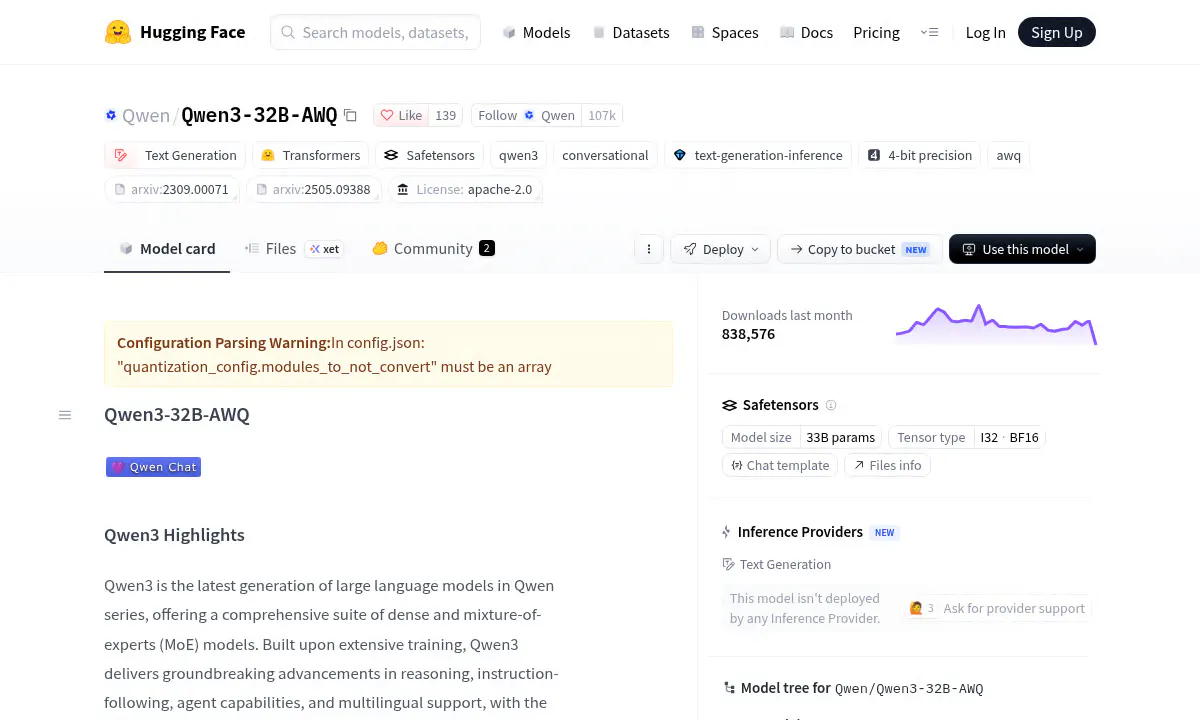Select the Safetensors library tag
This screenshot has width=1200, height=720.
pyautogui.click(x=429, y=155)
